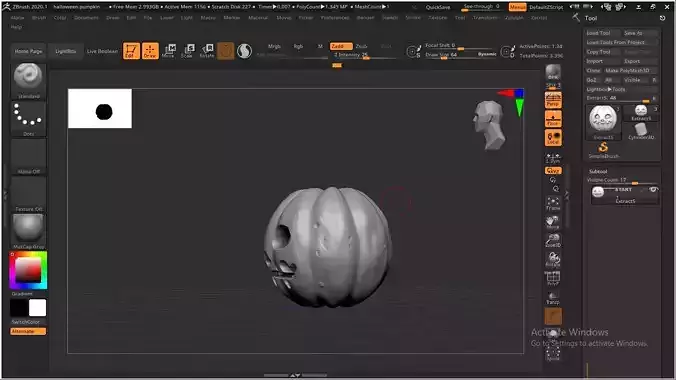Open the Help menu
The image size is (676, 380).
[x=16, y=27]
